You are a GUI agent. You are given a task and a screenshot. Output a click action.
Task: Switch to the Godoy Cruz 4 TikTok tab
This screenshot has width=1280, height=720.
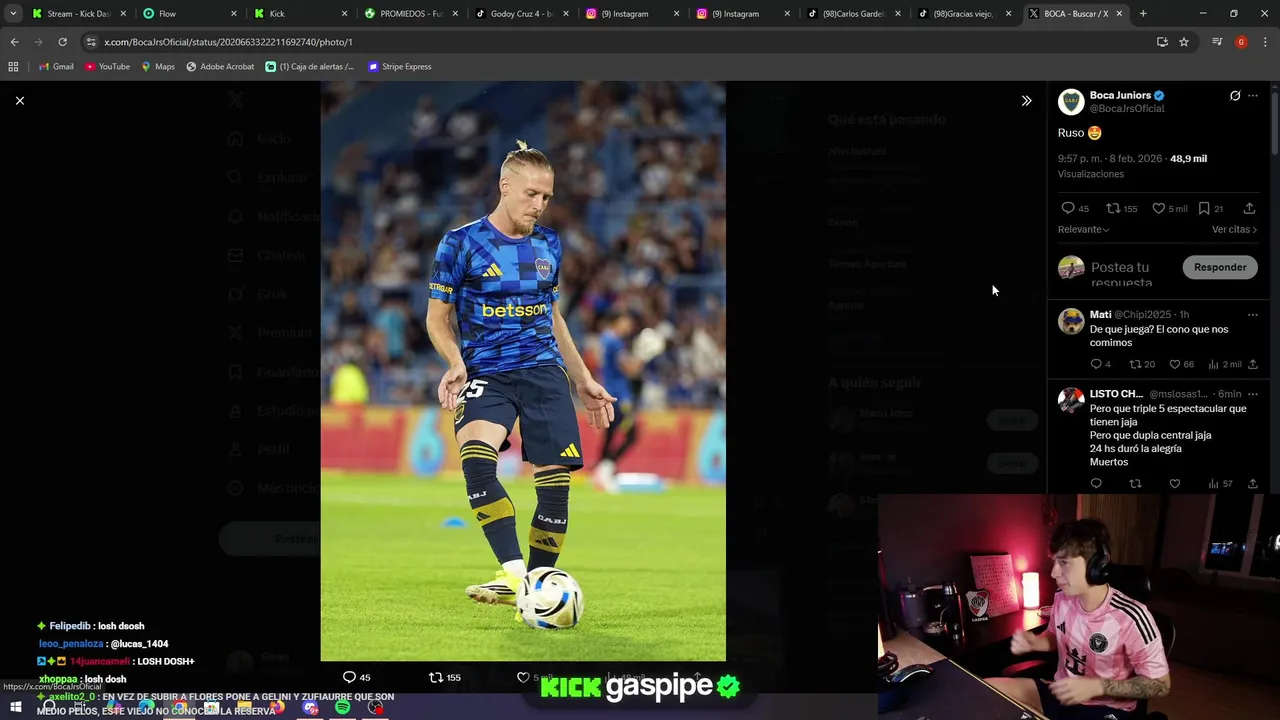(522, 14)
